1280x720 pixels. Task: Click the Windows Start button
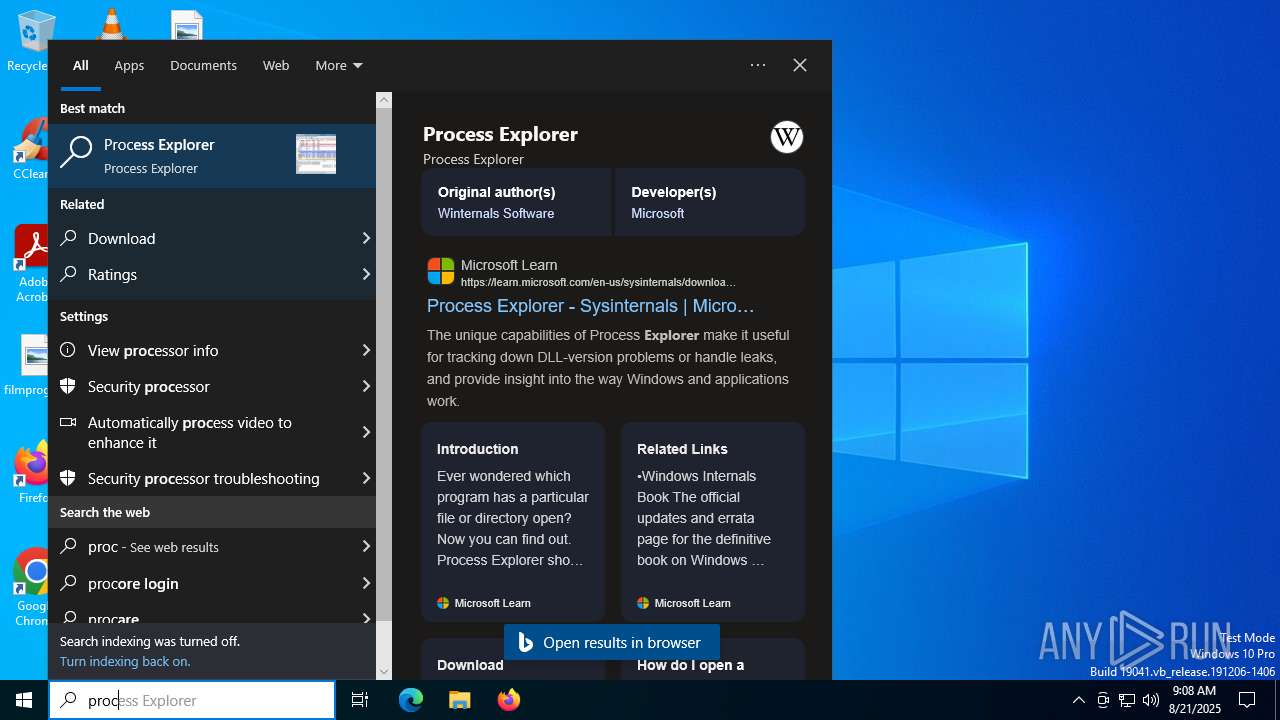click(x=24, y=700)
